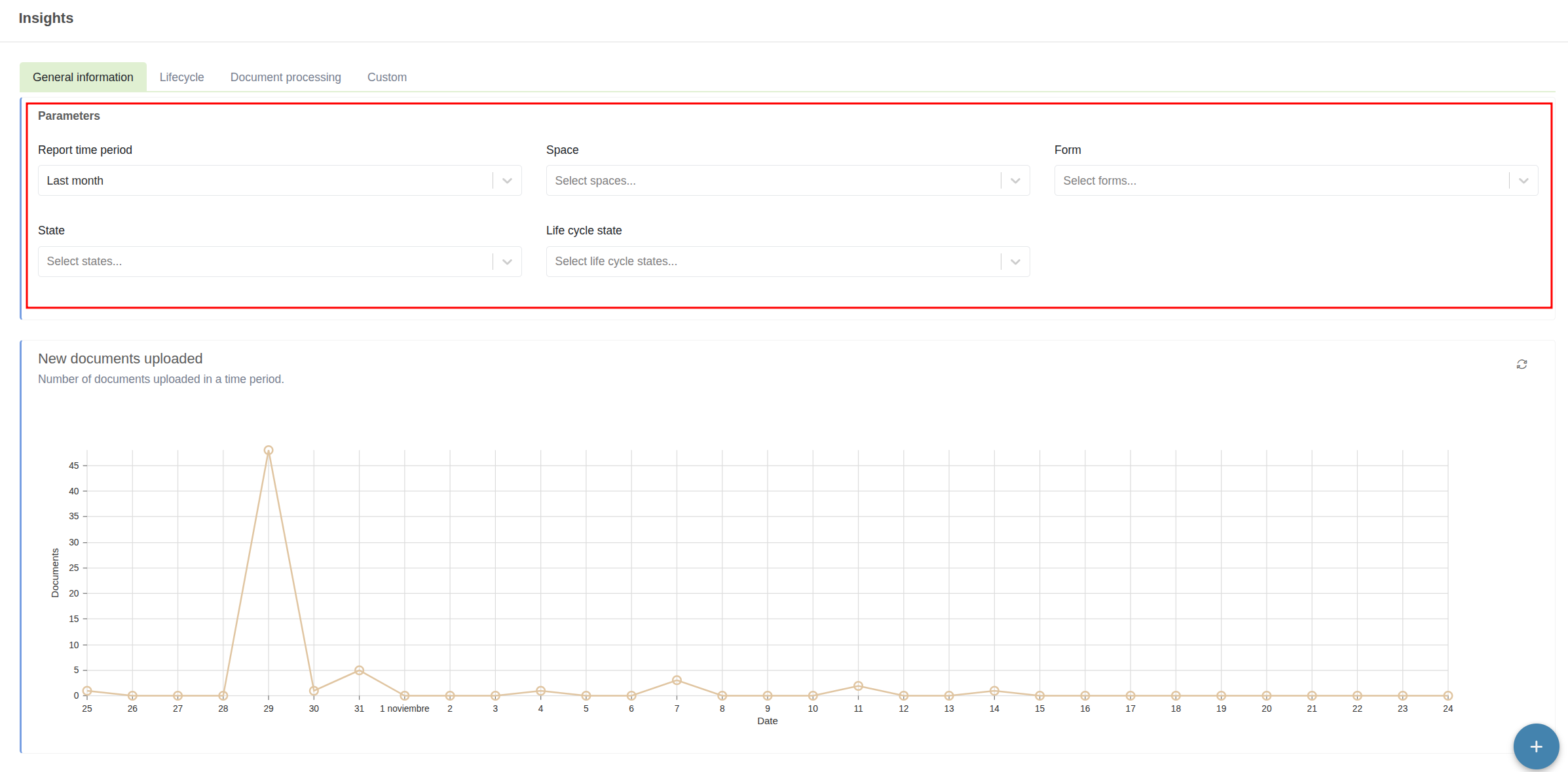Viewport: 1568px width, 772px height.
Task: Click the refresh chart icon
Action: coord(1521,364)
